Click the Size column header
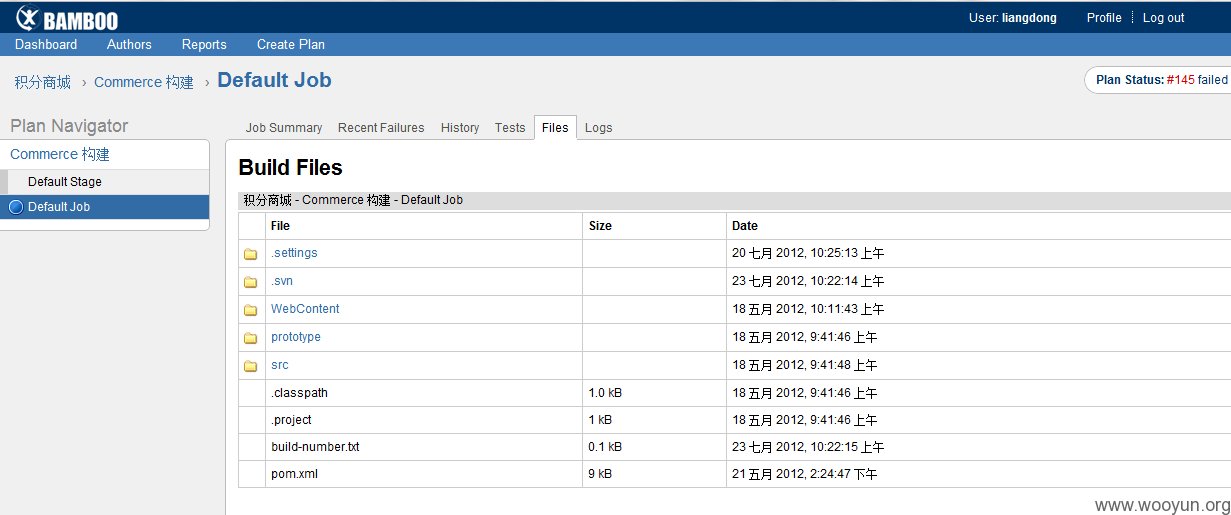This screenshot has height=515, width=1231. [600, 226]
